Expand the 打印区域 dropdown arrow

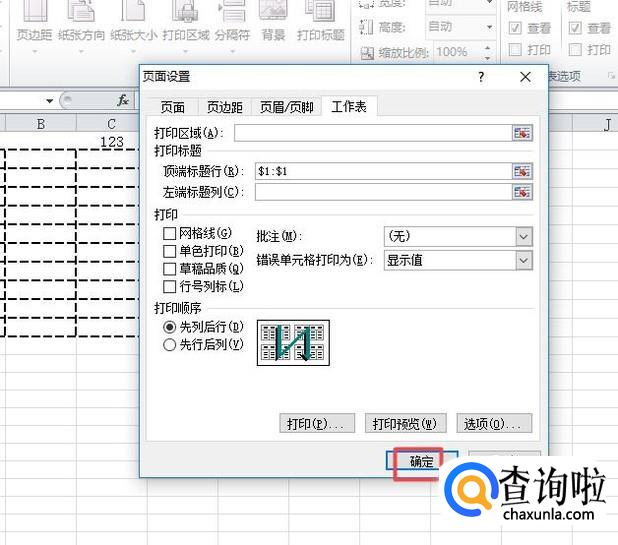(x=186, y=51)
